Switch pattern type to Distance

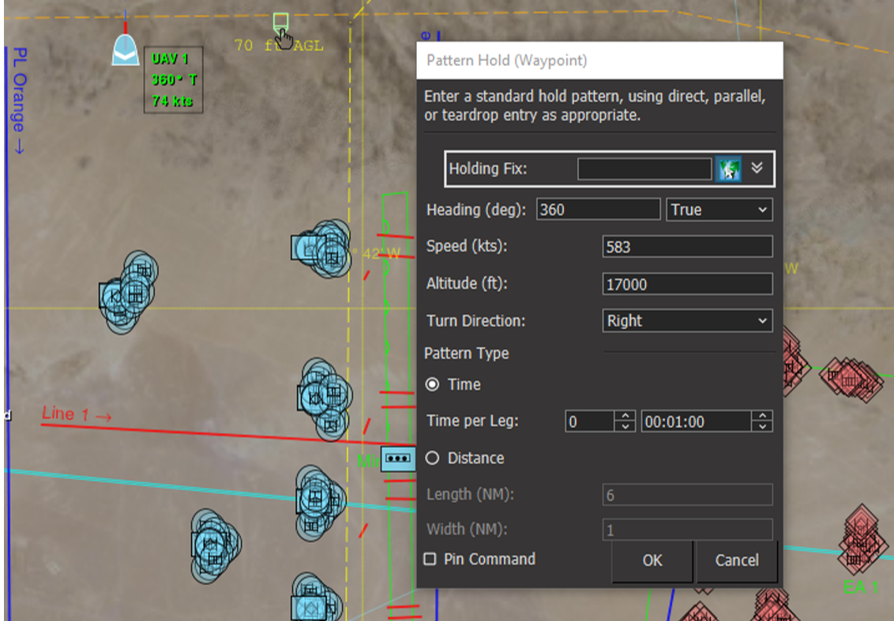click(434, 458)
